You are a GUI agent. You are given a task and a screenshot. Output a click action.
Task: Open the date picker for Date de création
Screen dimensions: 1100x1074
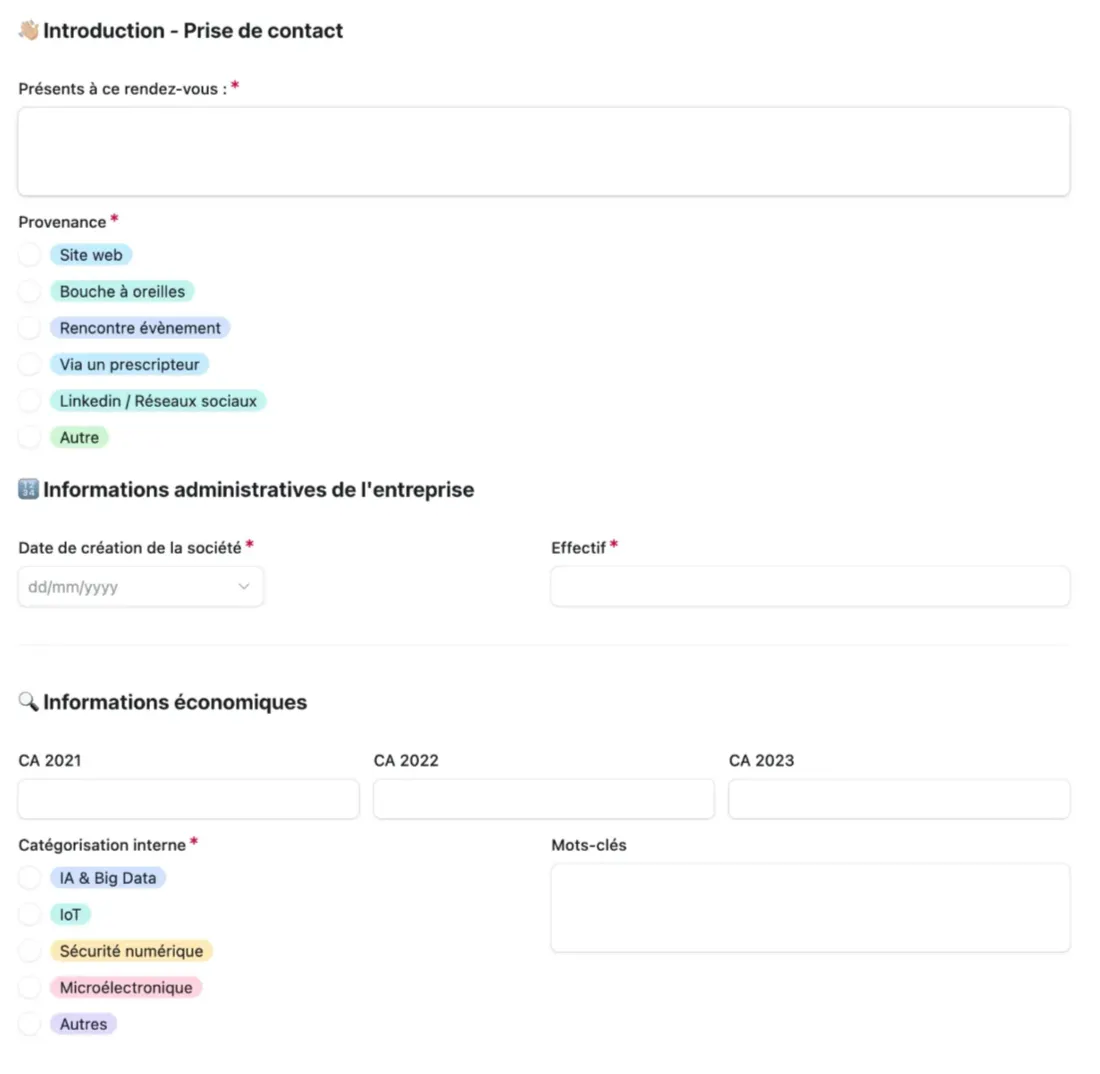[x=140, y=586]
